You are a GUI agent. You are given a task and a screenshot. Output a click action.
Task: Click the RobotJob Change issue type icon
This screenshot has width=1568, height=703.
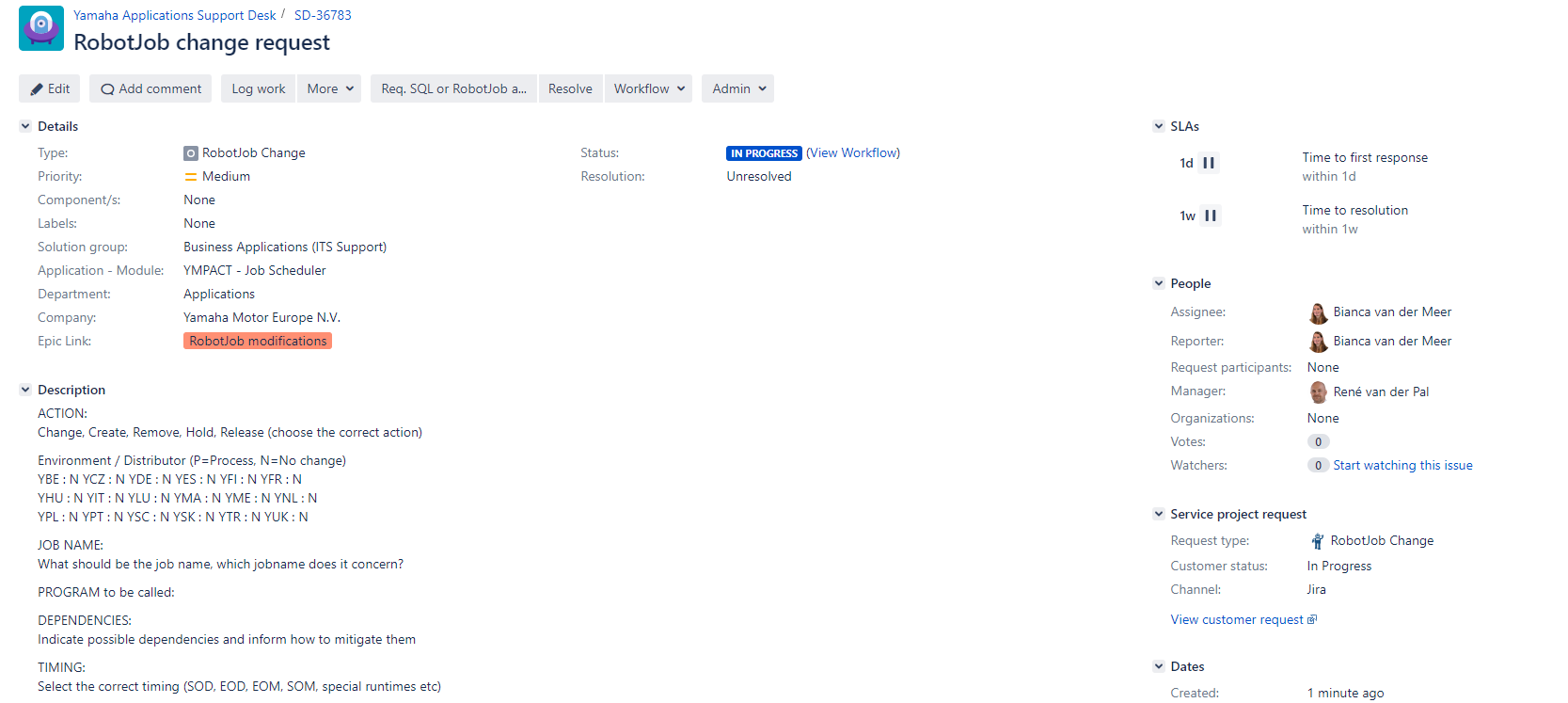tap(191, 153)
